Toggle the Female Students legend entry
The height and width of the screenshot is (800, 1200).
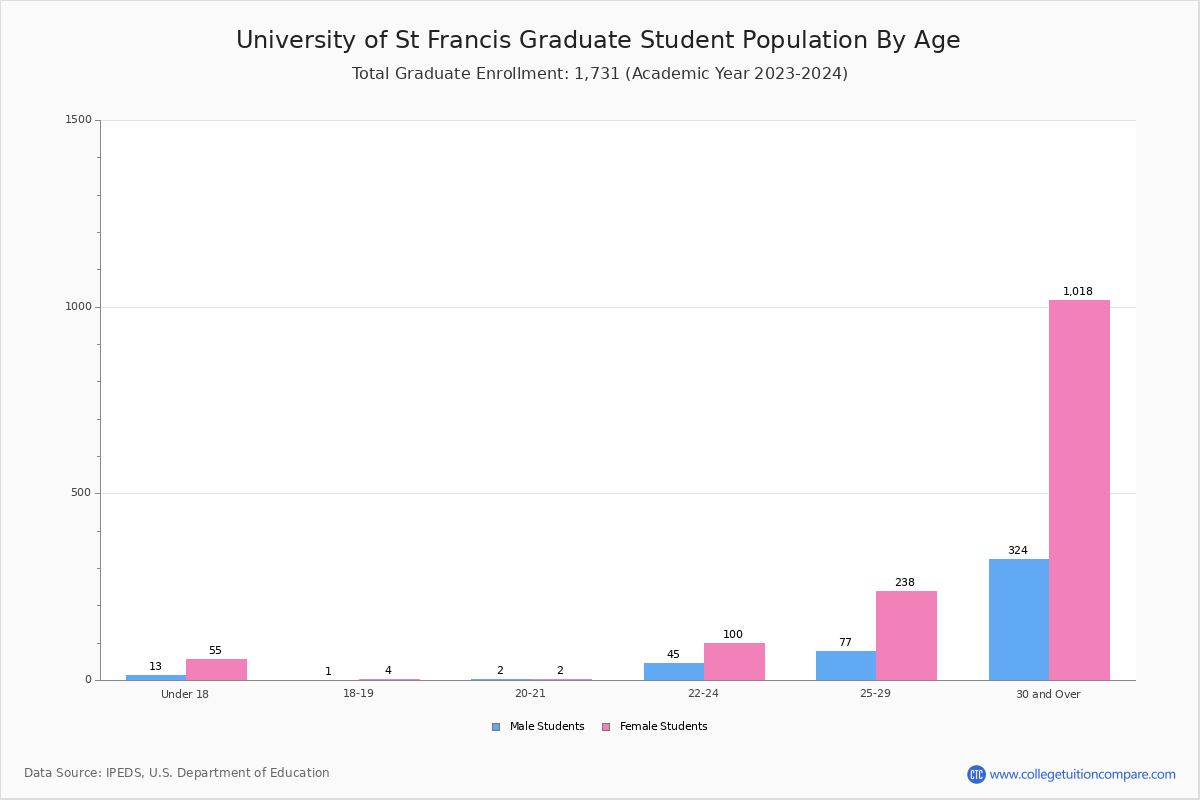(654, 727)
